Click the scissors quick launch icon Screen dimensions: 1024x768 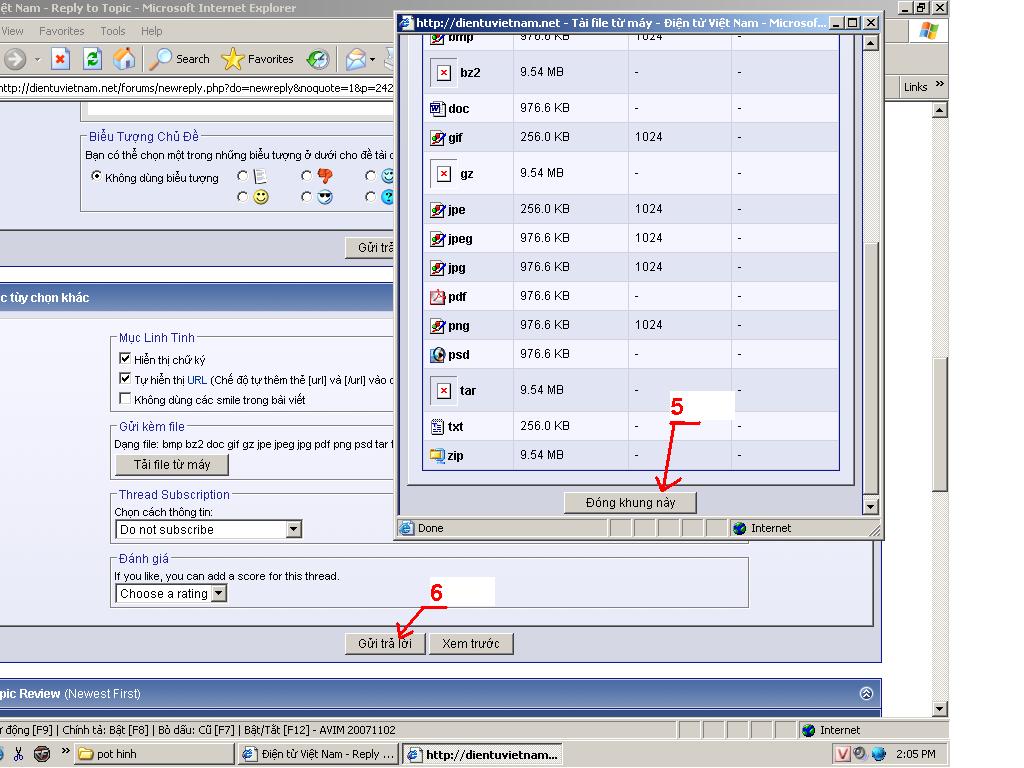click(x=18, y=754)
